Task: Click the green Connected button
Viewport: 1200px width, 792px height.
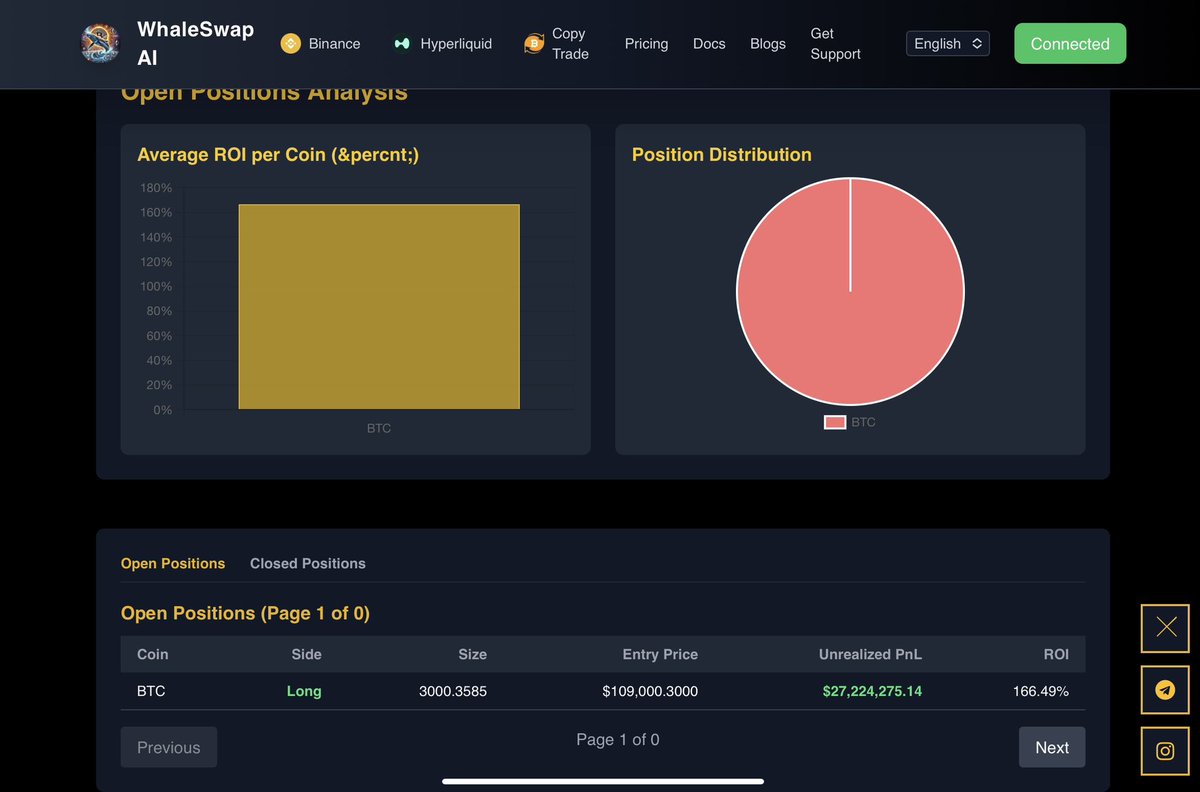Action: click(1070, 43)
